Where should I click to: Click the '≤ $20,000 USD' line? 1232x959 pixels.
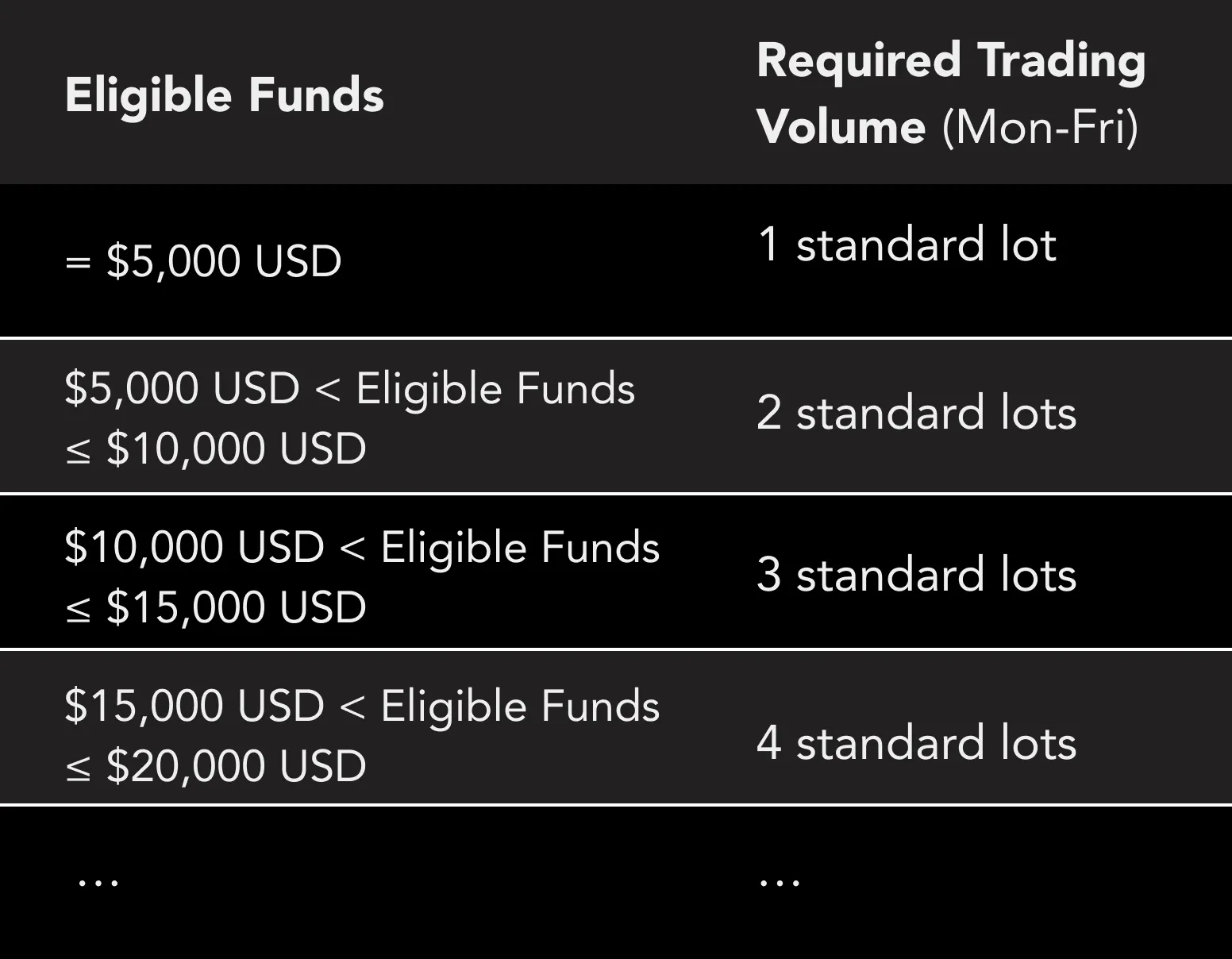[215, 766]
